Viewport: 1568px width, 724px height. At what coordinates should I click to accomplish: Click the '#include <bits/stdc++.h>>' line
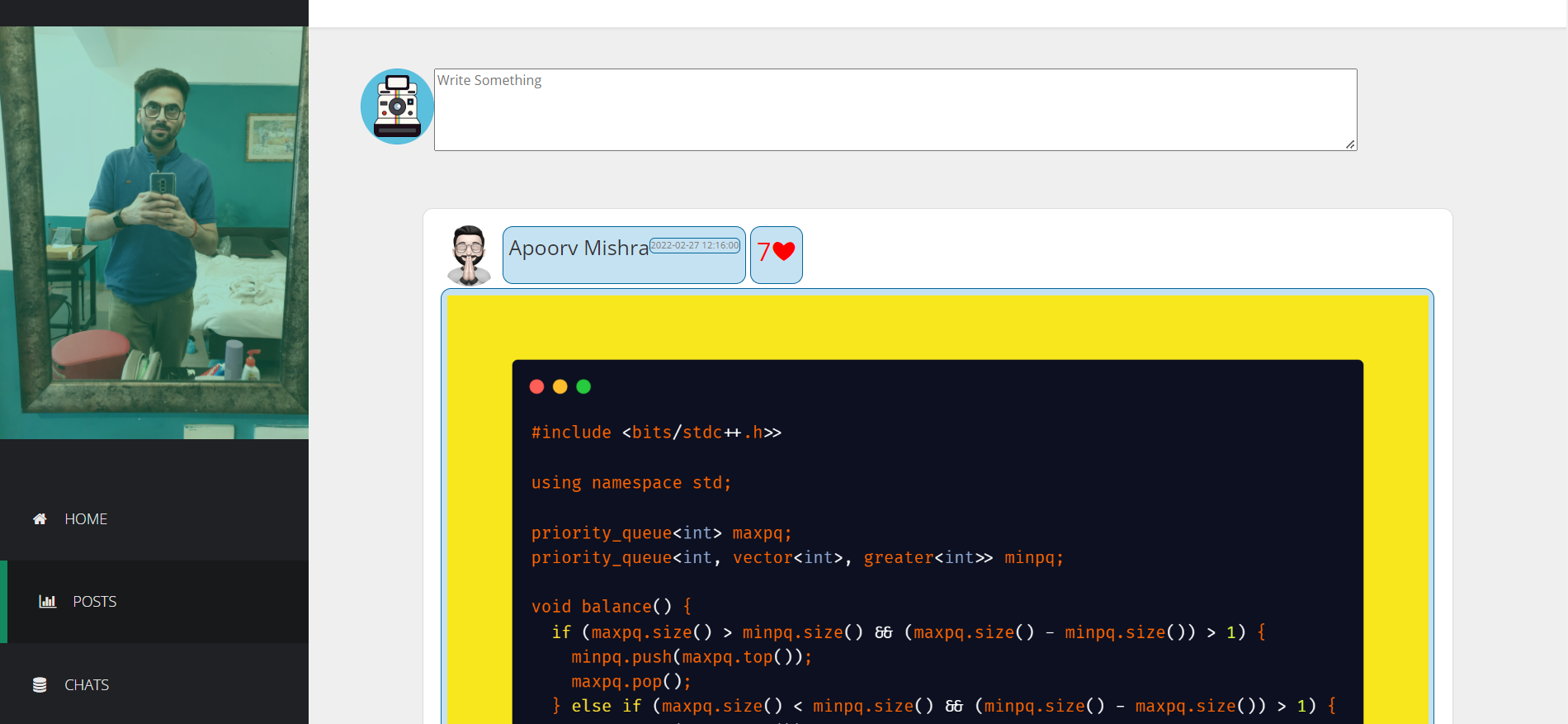pyautogui.click(x=656, y=433)
